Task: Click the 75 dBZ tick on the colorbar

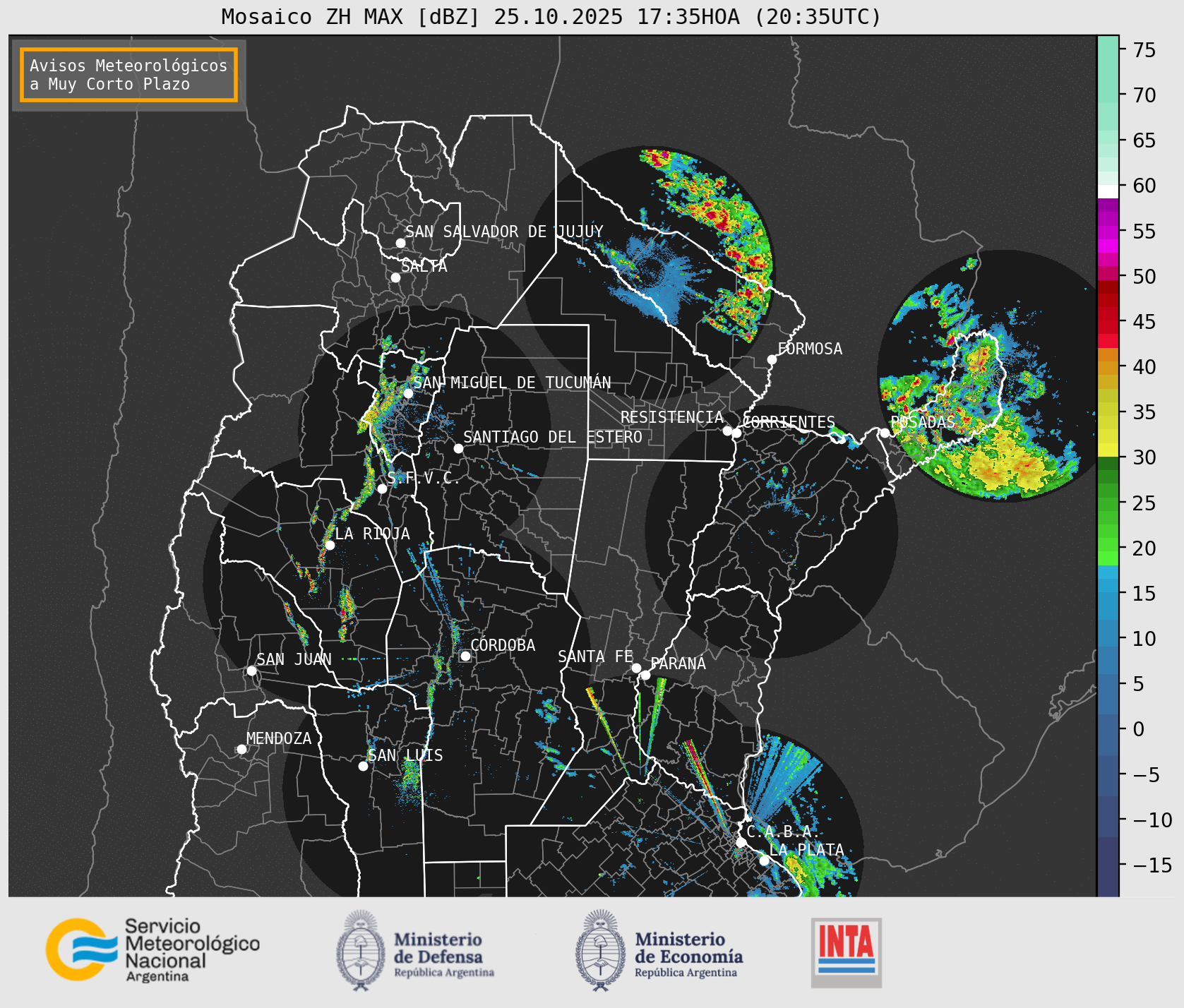Action: point(1144,49)
